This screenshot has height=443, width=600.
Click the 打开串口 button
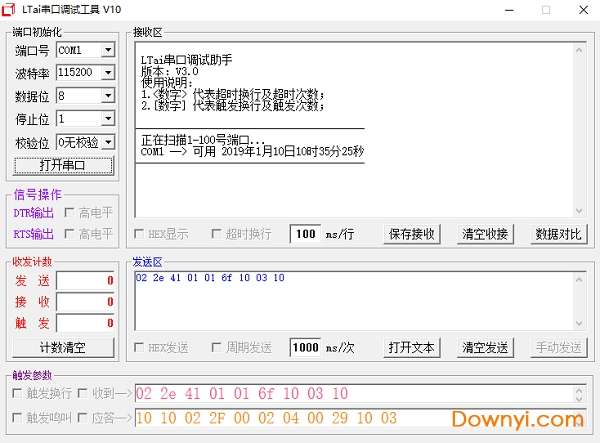(x=62, y=165)
